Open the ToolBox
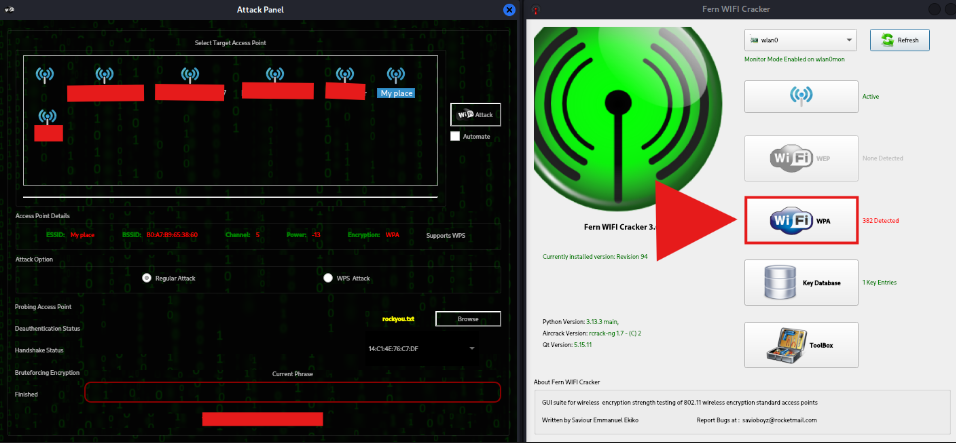 tap(801, 345)
